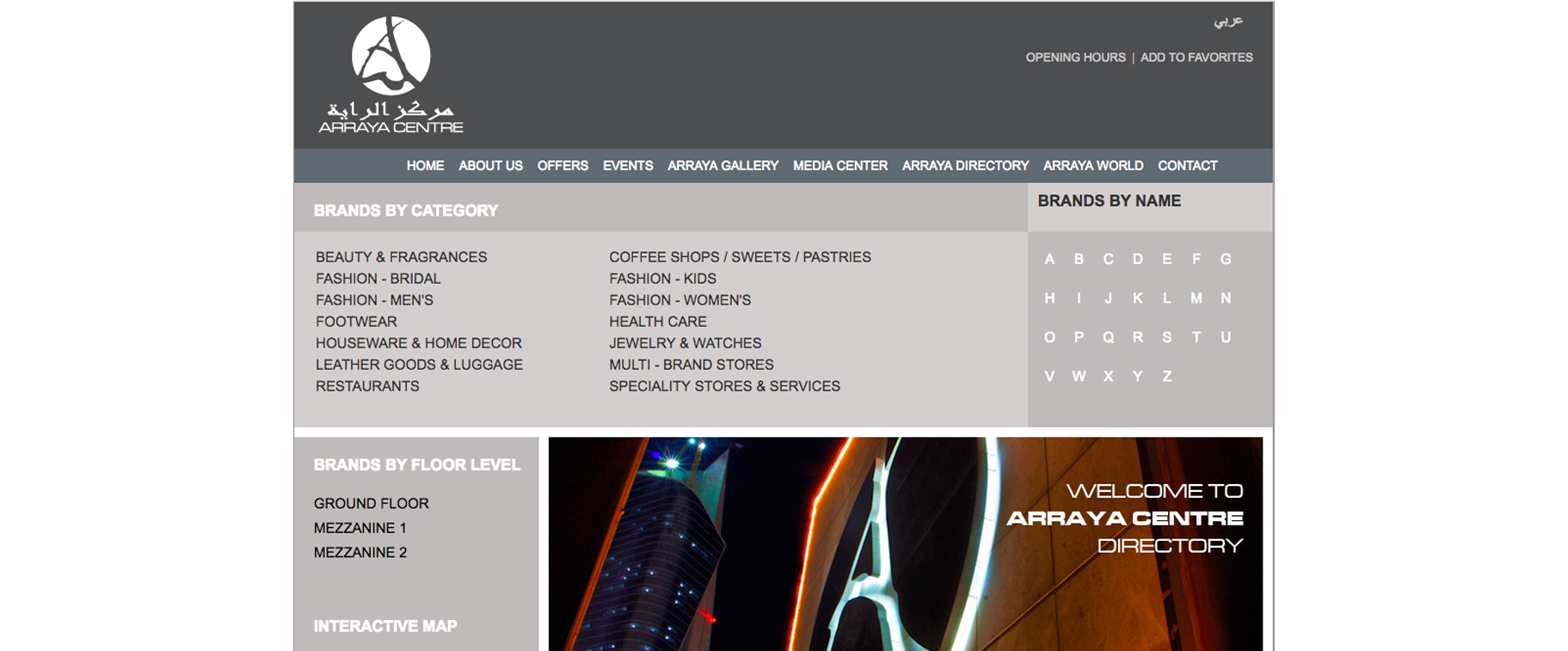Open the Offers menu item

pyautogui.click(x=563, y=166)
